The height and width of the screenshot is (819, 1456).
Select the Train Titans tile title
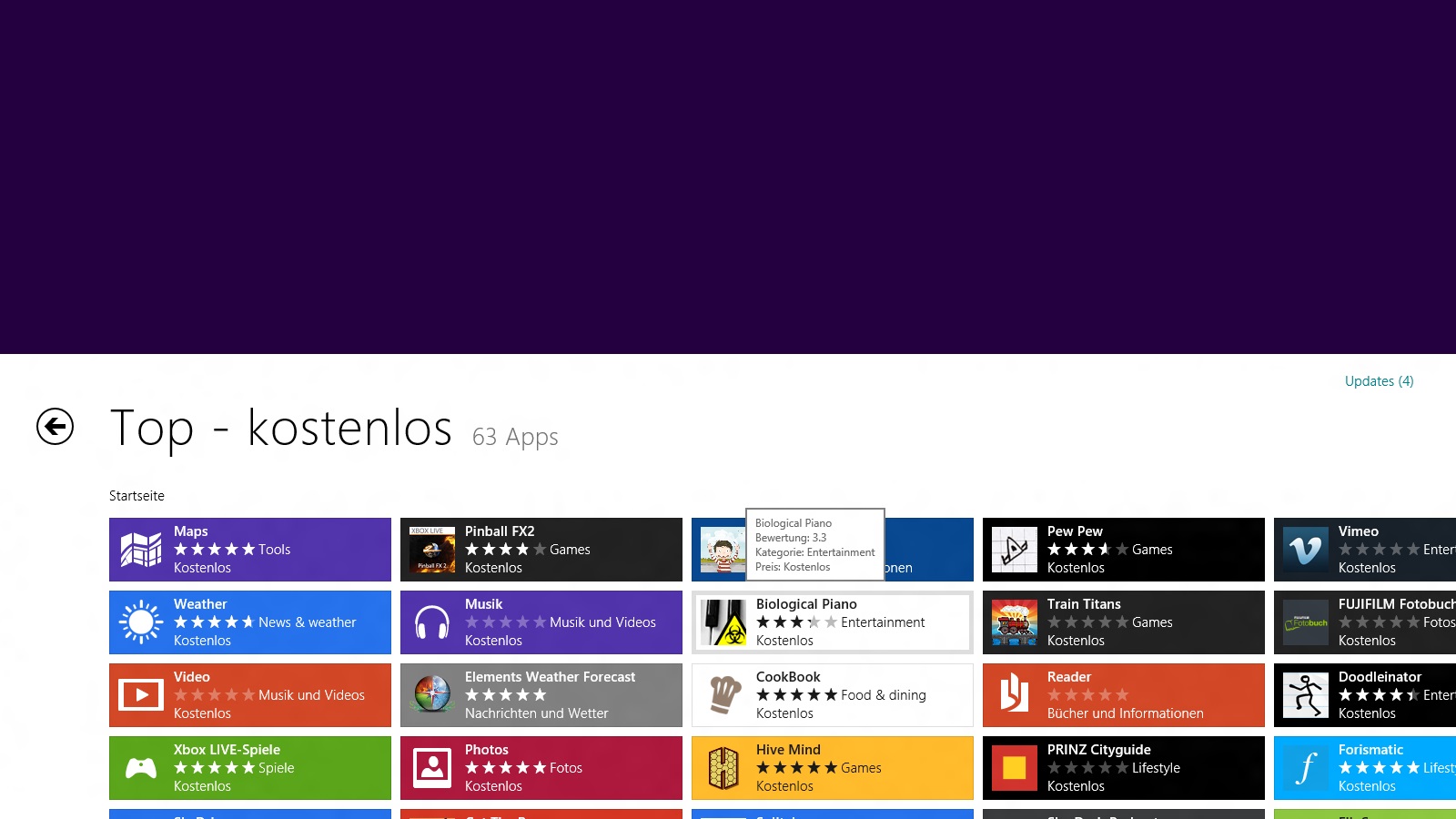[x=1084, y=604]
